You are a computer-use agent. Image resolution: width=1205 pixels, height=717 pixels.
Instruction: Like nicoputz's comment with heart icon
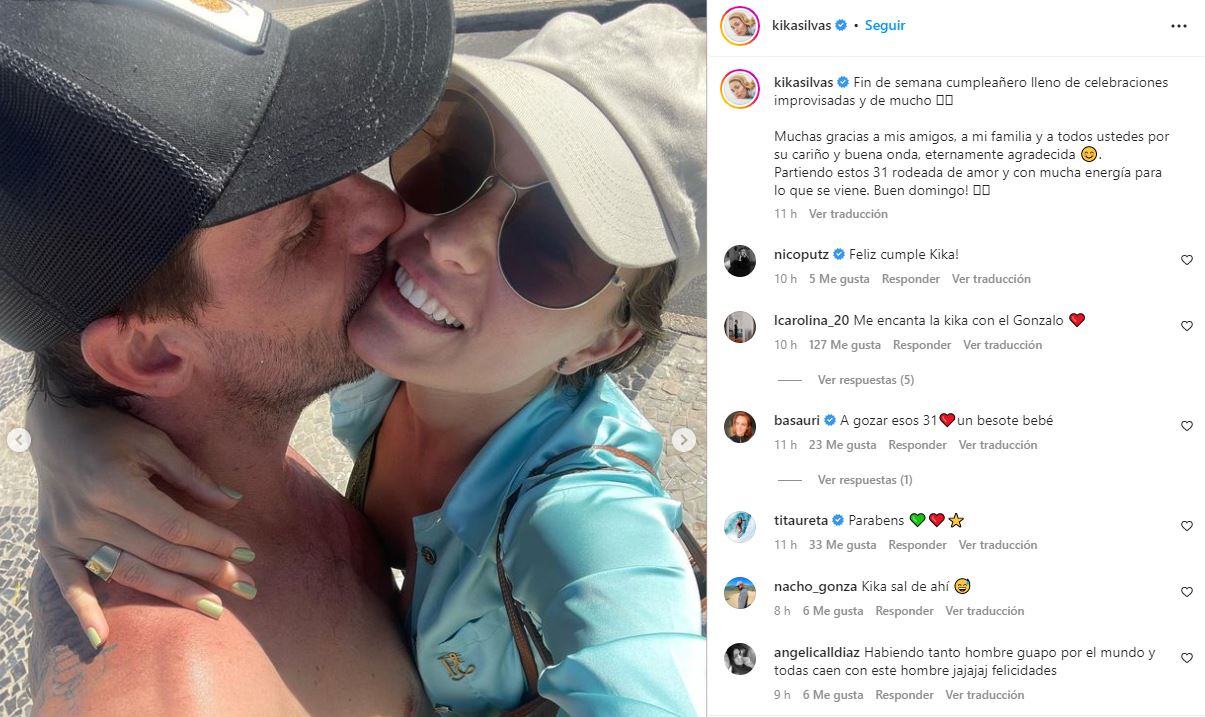[x=1187, y=260]
